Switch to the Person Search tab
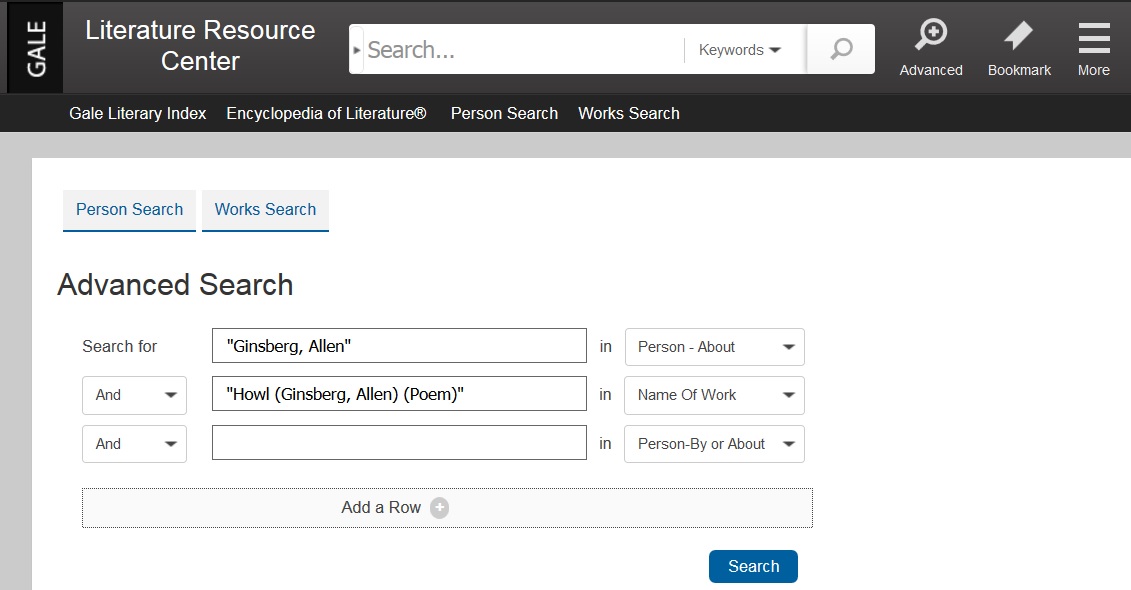Screen dimensions: 1131x590 tap(129, 210)
